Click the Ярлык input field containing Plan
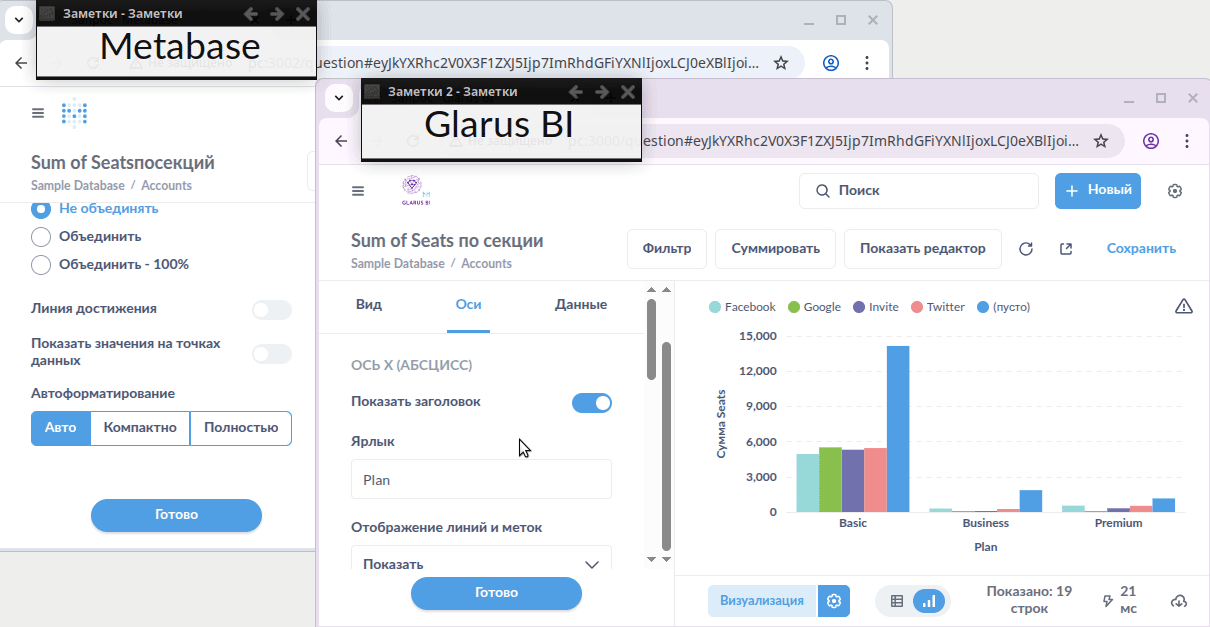The height and width of the screenshot is (627, 1210). click(481, 480)
